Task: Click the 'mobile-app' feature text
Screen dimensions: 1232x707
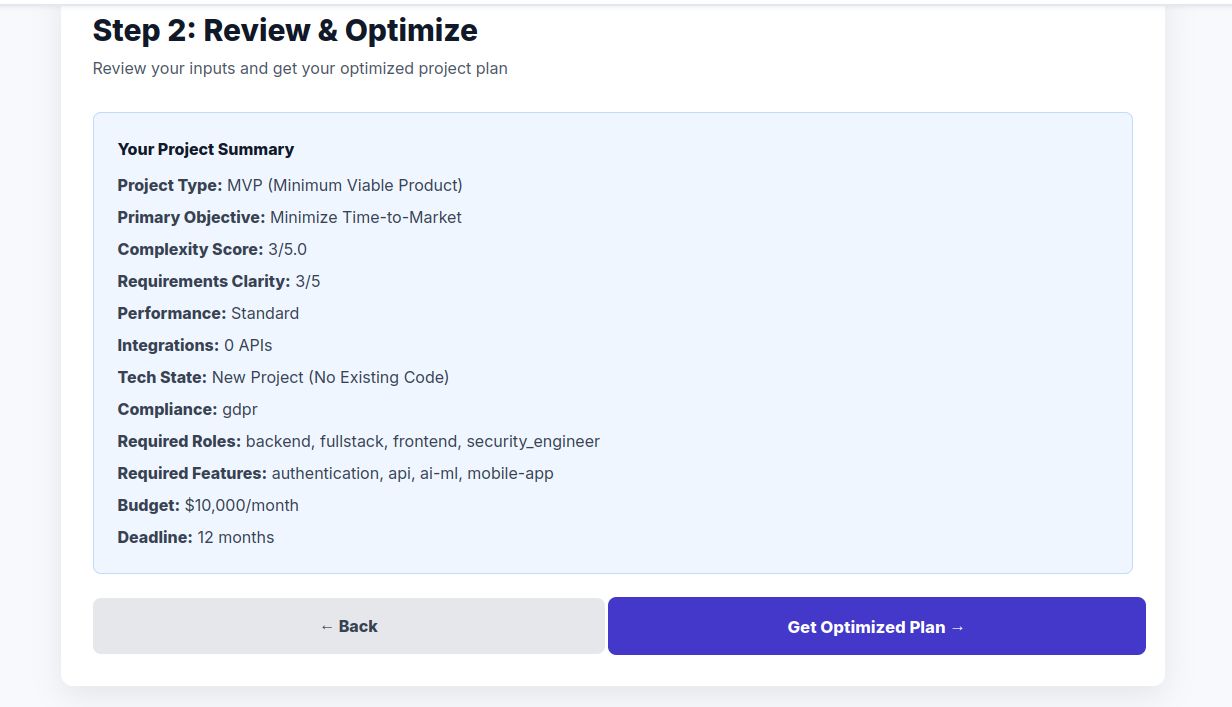Action: [x=510, y=473]
